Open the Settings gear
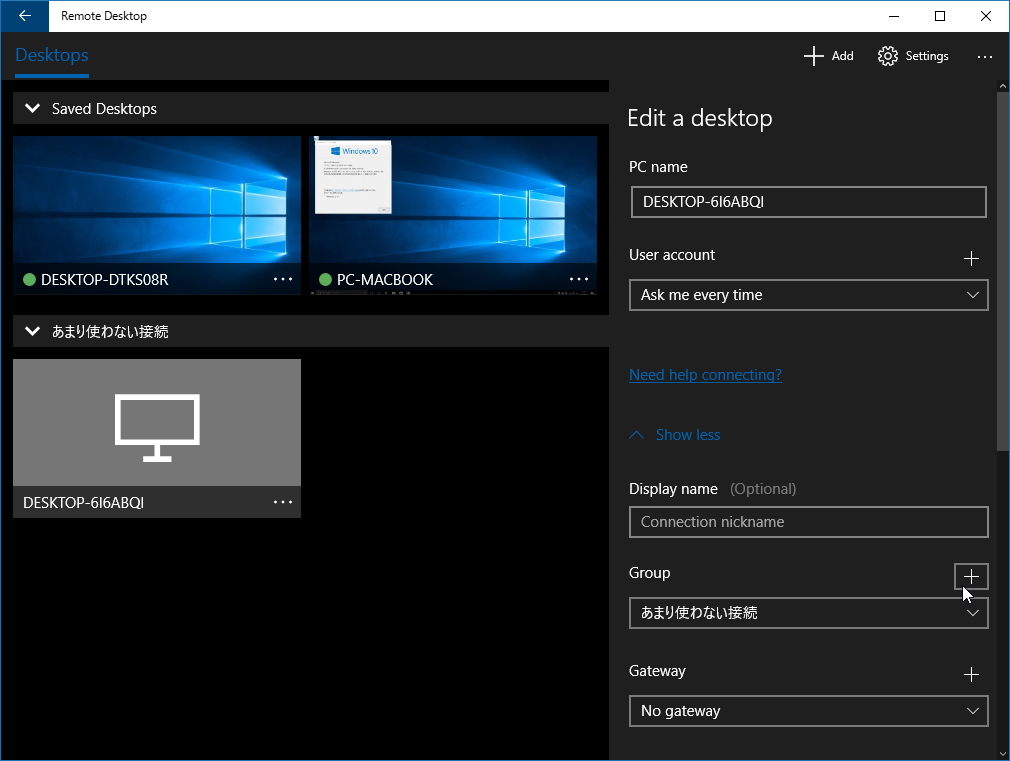 point(913,56)
